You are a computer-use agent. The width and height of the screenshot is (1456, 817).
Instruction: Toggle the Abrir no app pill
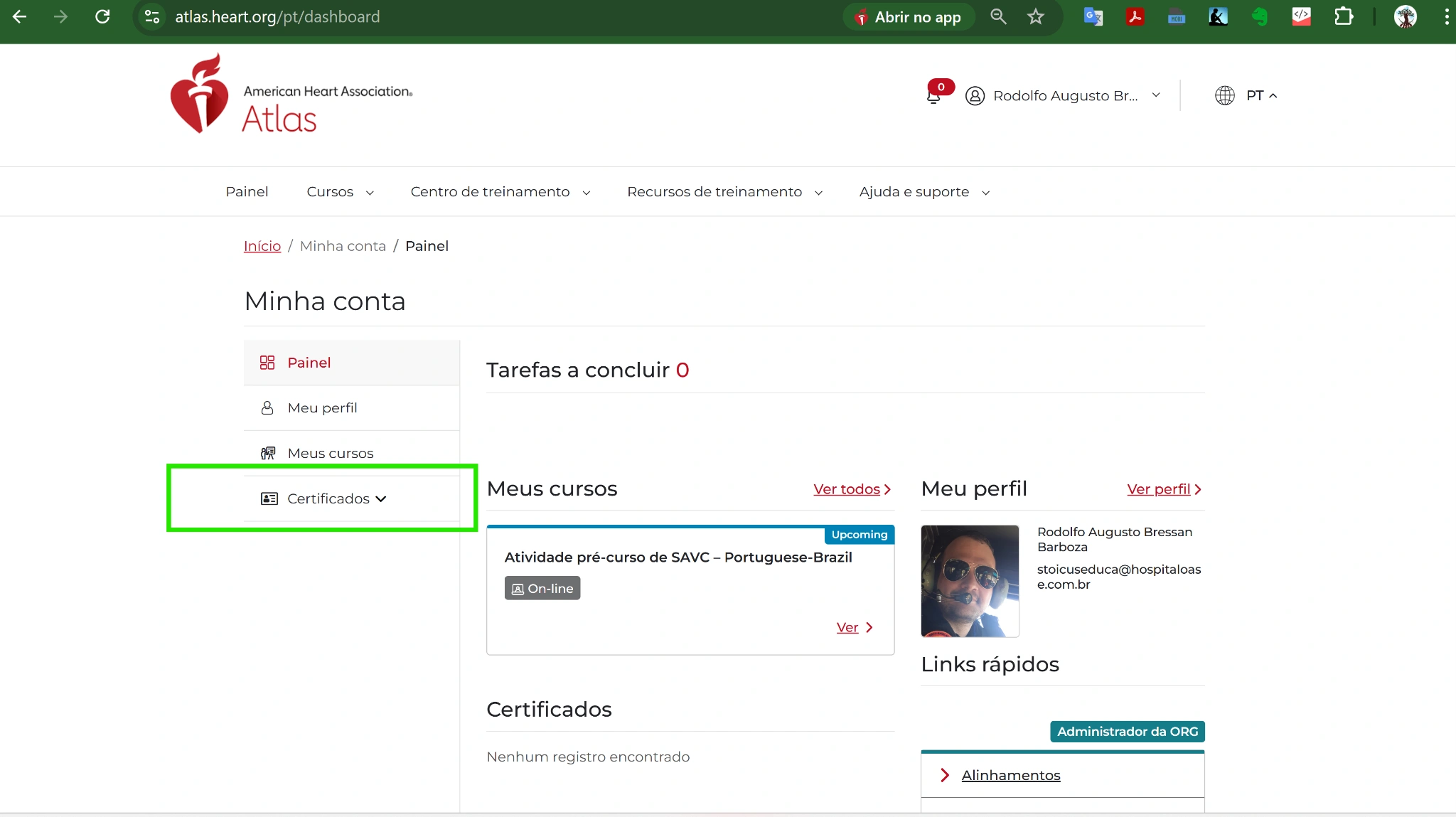909,16
